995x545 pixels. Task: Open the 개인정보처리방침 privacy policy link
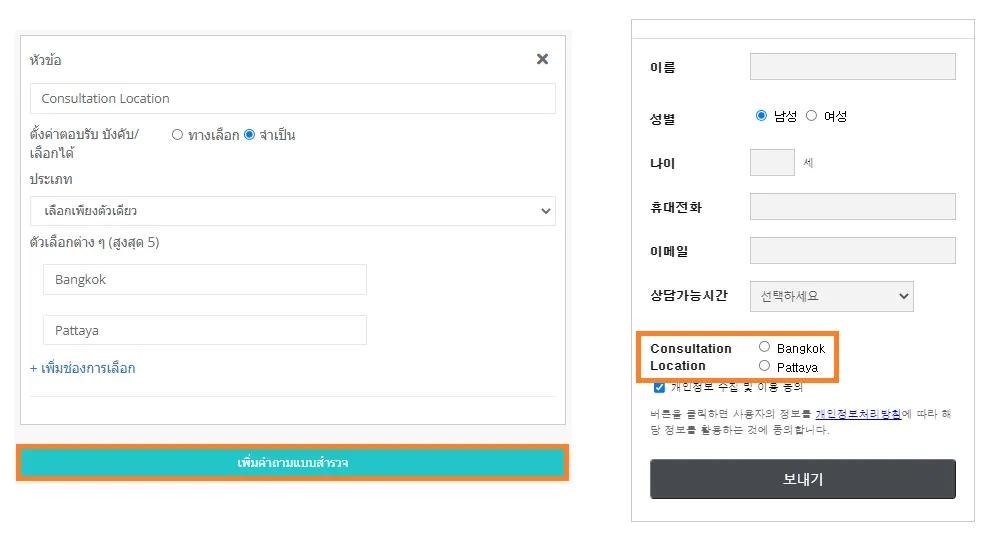[858, 414]
